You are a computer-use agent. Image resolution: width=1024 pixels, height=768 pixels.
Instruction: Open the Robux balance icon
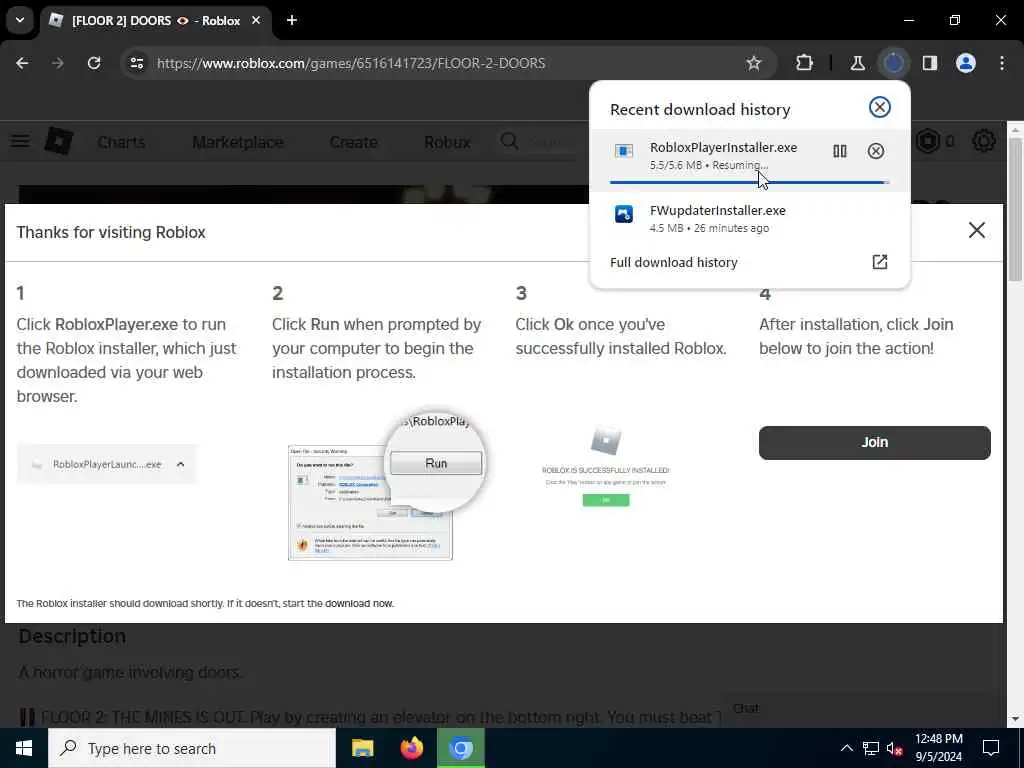[927, 141]
